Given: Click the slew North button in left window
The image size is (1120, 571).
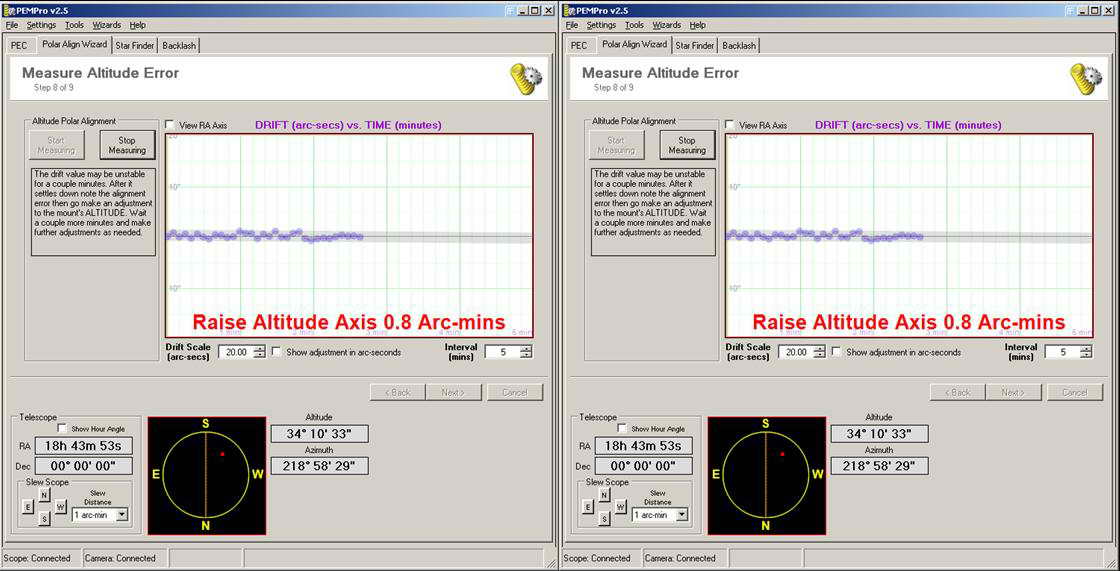Looking at the screenshot, I should (44, 494).
